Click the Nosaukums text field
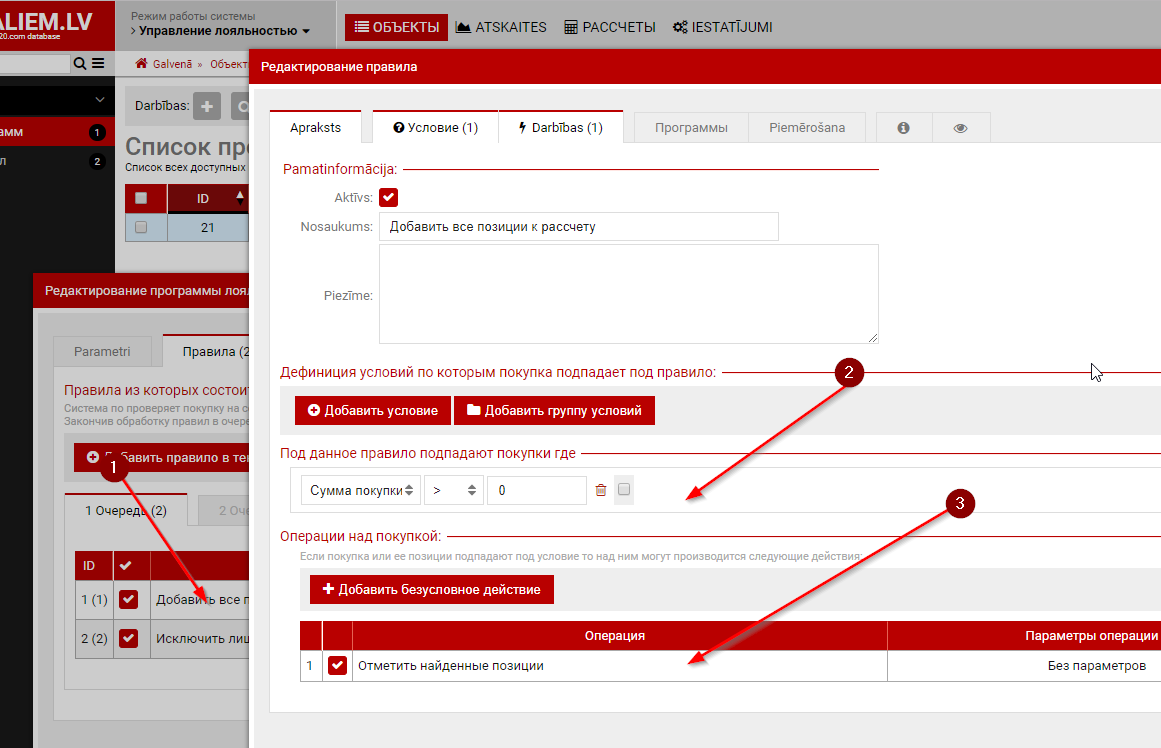This screenshot has height=748, width=1161. tap(578, 227)
